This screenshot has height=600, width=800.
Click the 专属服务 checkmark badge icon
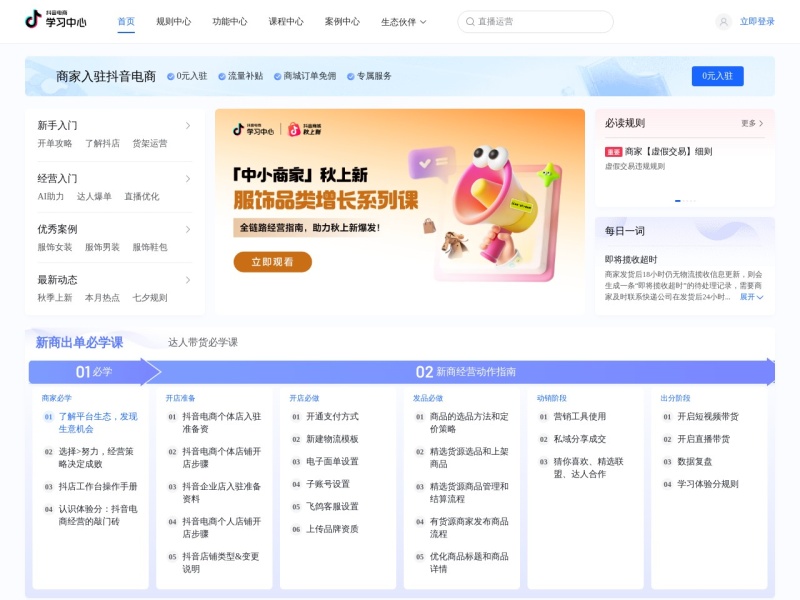point(351,77)
